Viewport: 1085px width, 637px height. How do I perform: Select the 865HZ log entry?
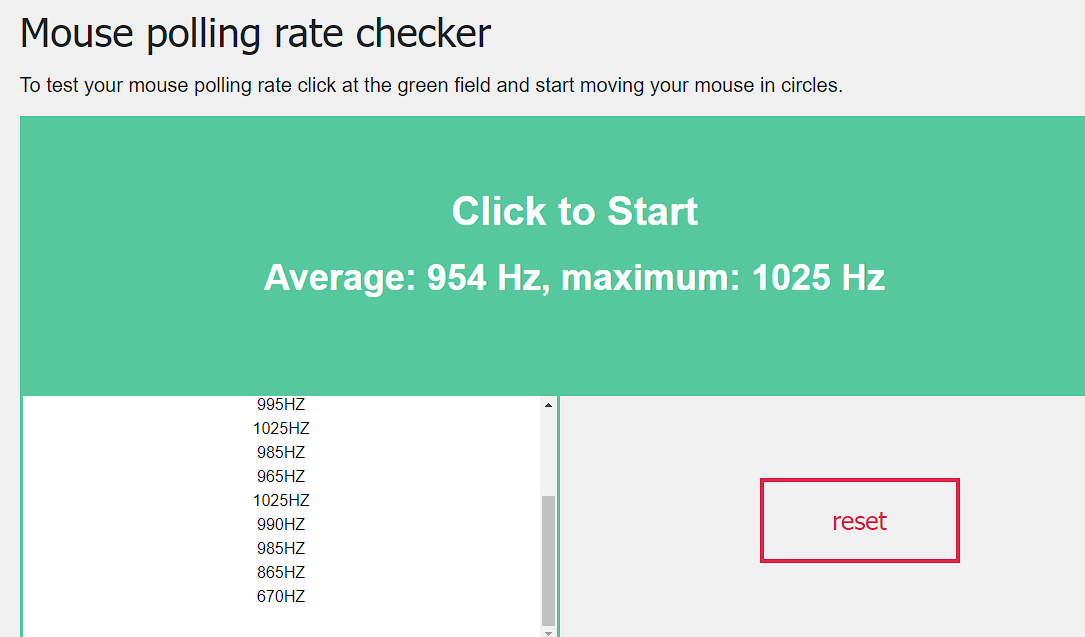tap(281, 572)
